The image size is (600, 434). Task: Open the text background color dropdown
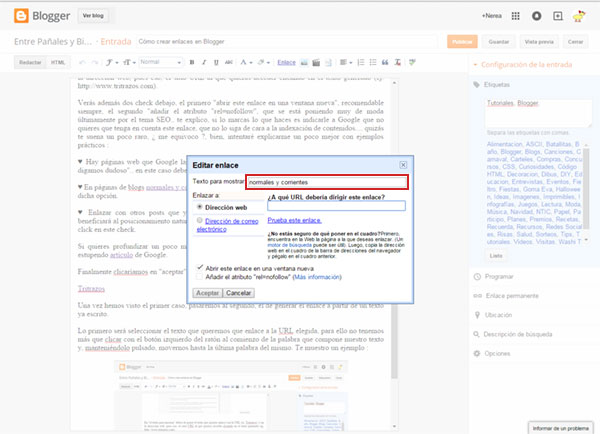pyautogui.click(x=264, y=62)
